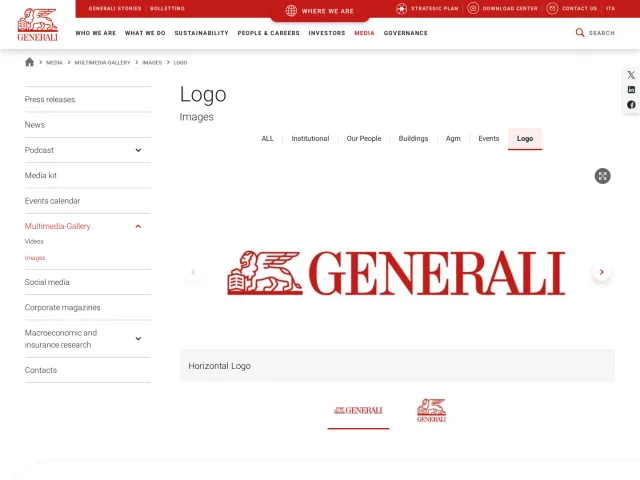Screen dimensions: 640x480
Task: Expand the Podcast sidebar section
Action: tap(138, 150)
